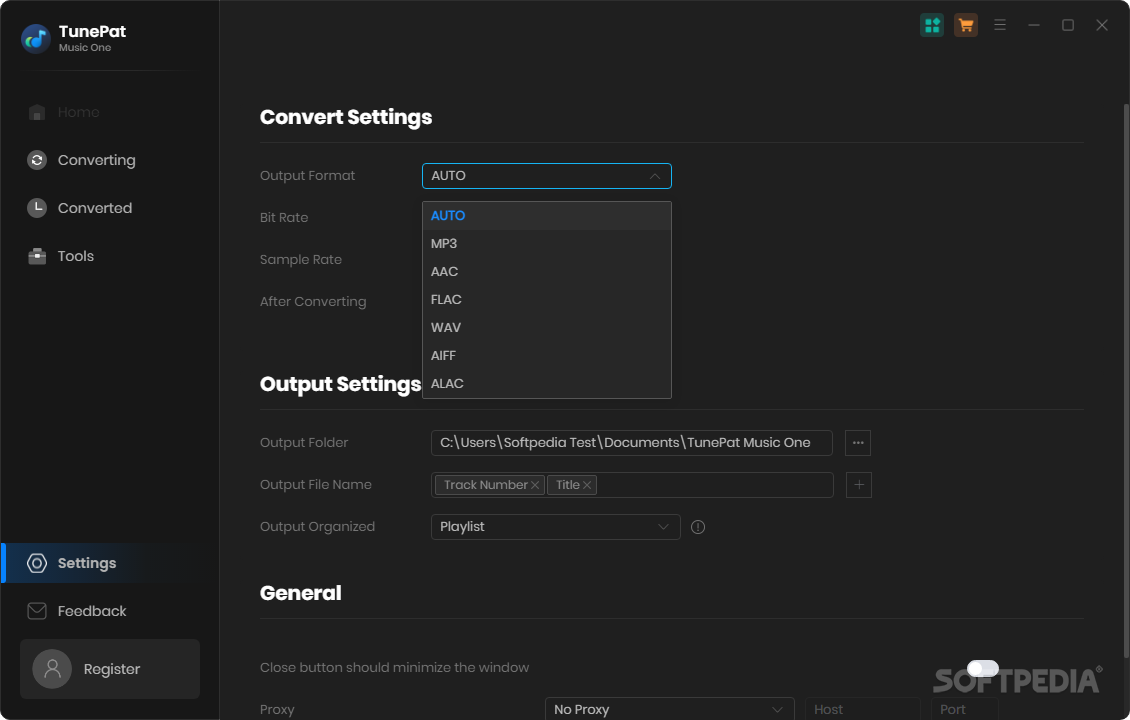Remove the Track Number tag
This screenshot has height=720, width=1130.
[535, 485]
